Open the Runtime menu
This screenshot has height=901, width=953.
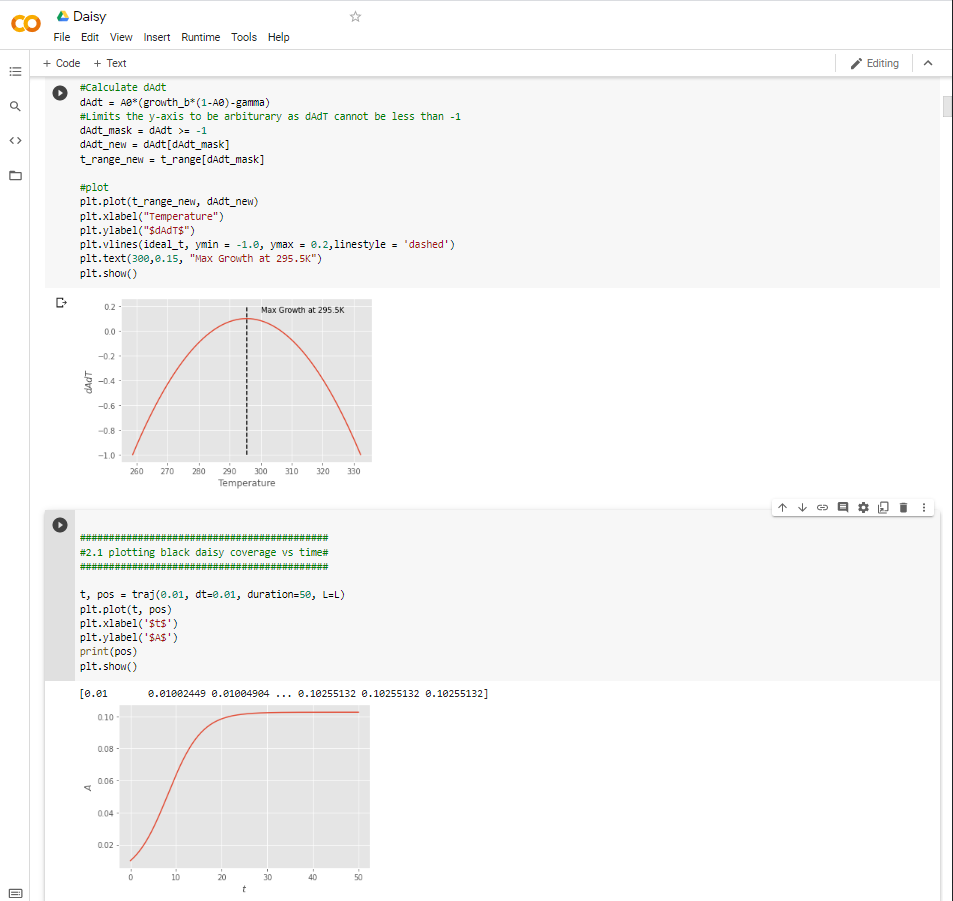pos(201,37)
